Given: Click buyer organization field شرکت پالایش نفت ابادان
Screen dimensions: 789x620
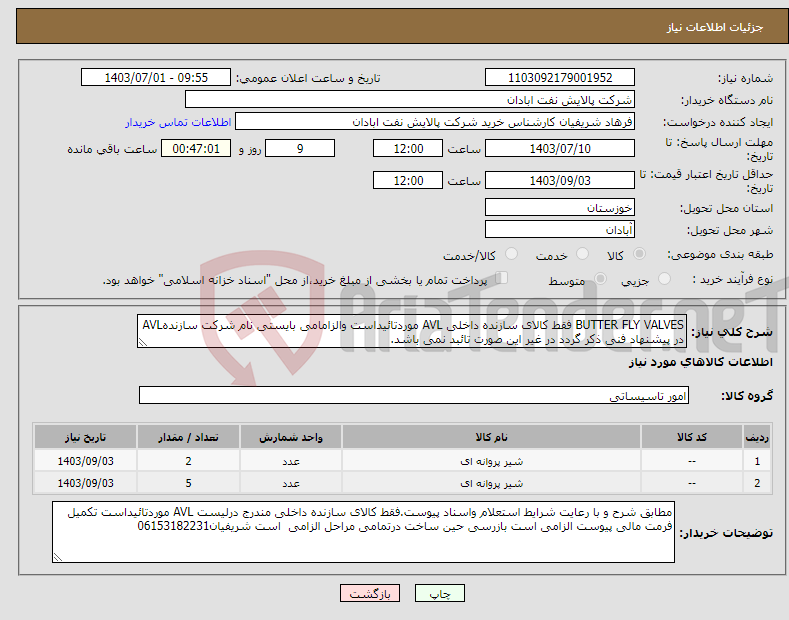Looking at the screenshot, I should click(410, 100).
